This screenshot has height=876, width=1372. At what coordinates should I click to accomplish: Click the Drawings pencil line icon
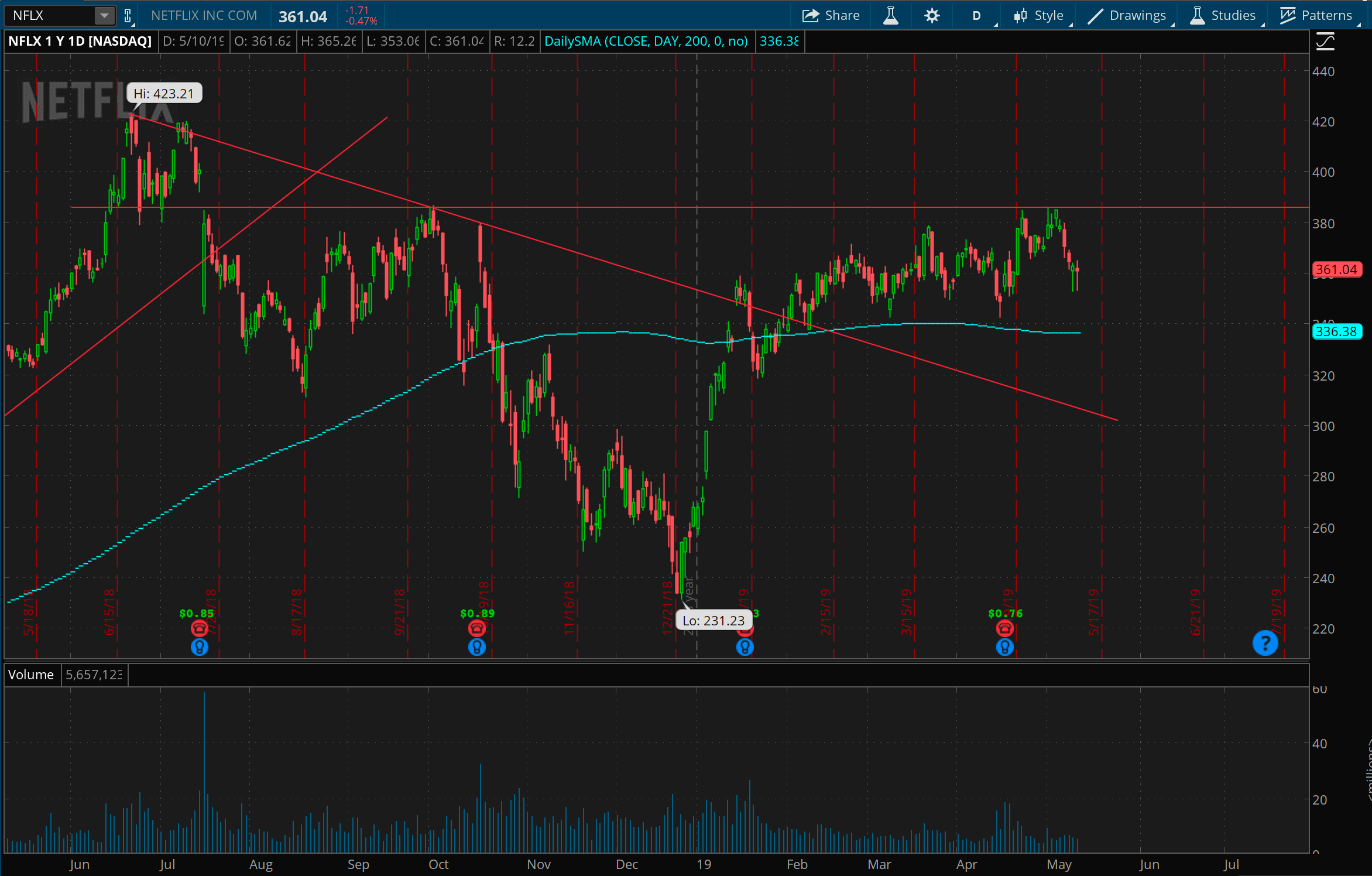[x=1095, y=16]
